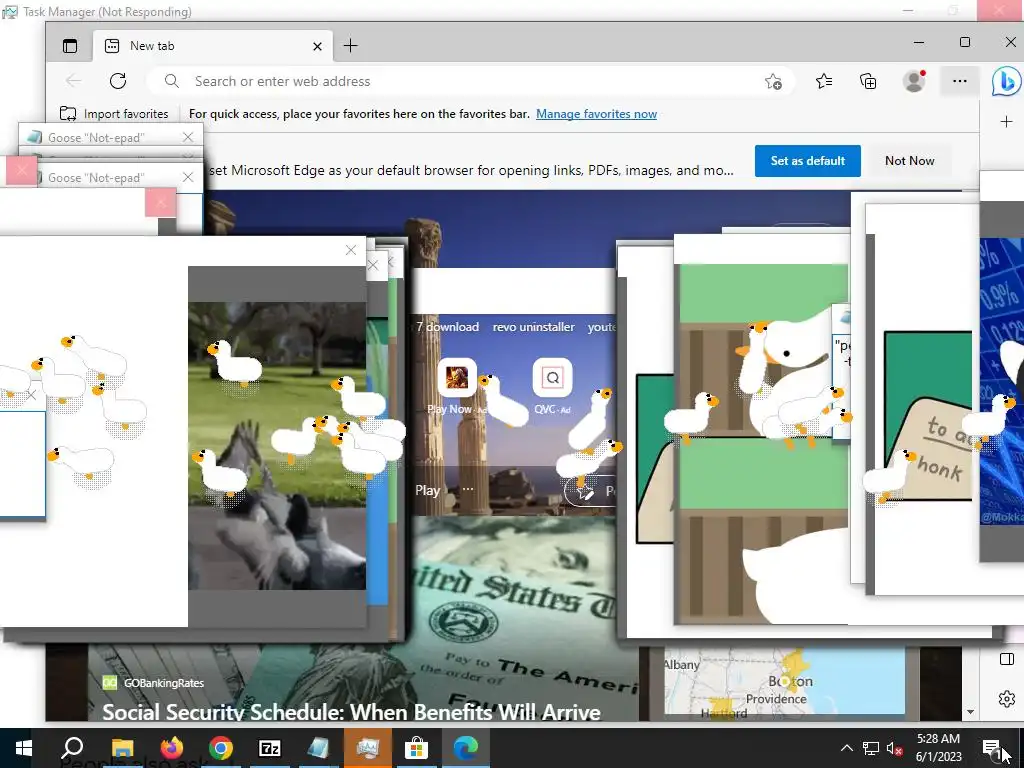
Task: Dismiss the prompt with "Not Now"
Action: tap(910, 161)
